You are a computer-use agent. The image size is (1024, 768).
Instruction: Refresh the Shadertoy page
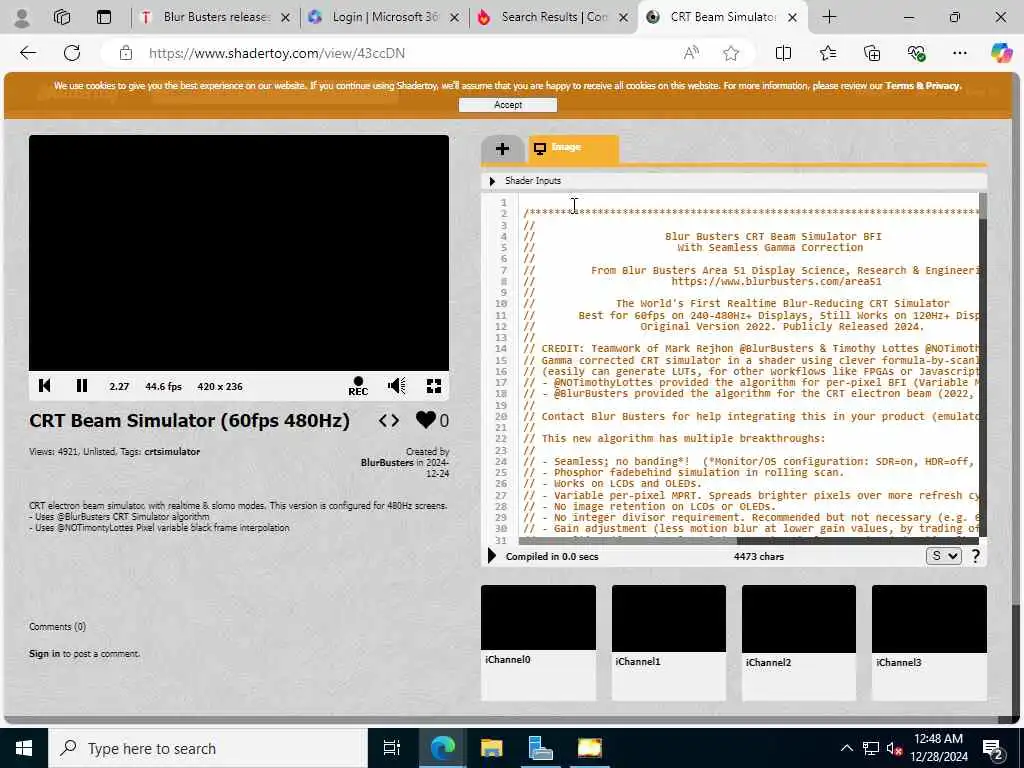click(72, 53)
